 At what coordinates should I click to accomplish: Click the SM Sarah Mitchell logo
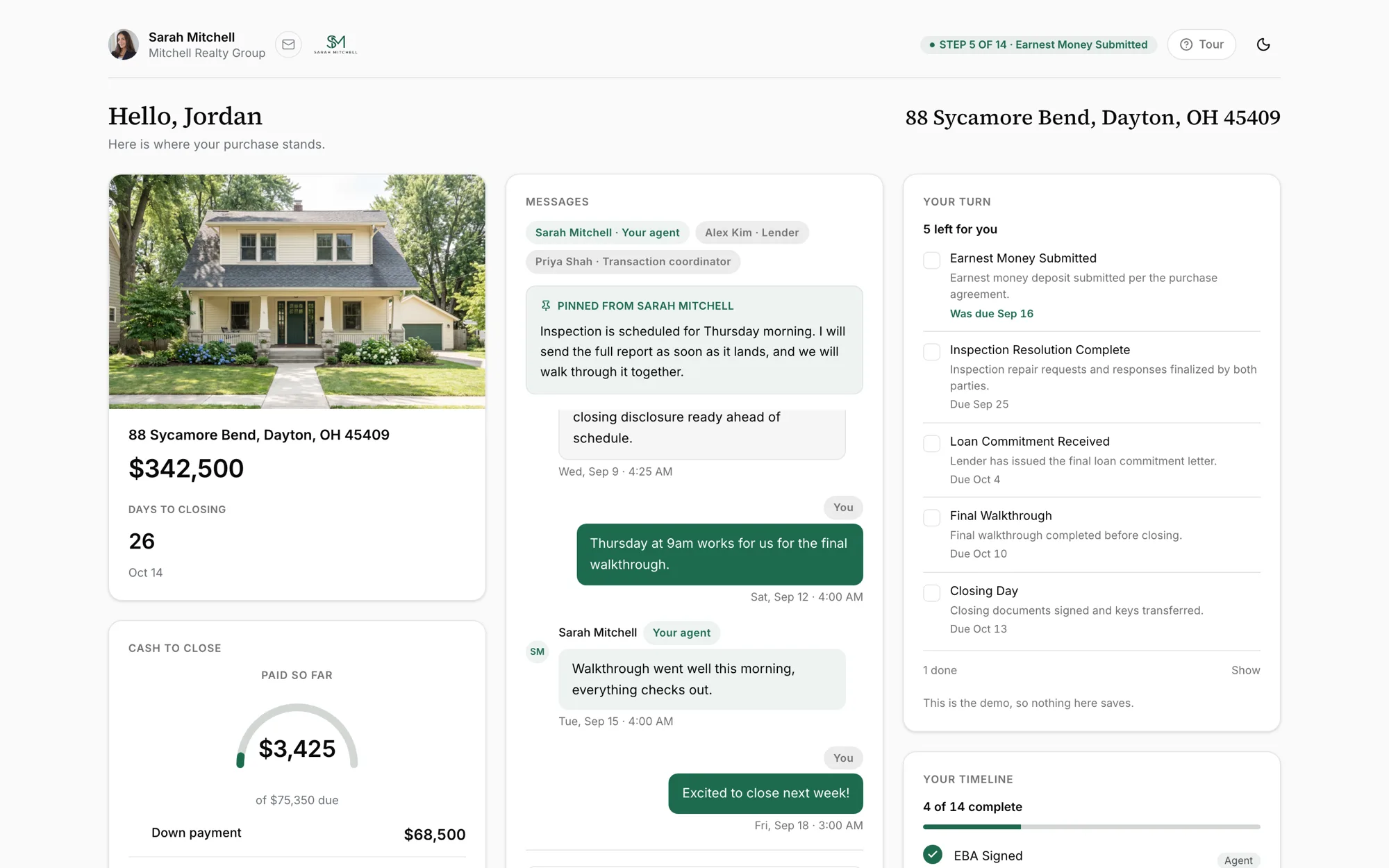(335, 44)
